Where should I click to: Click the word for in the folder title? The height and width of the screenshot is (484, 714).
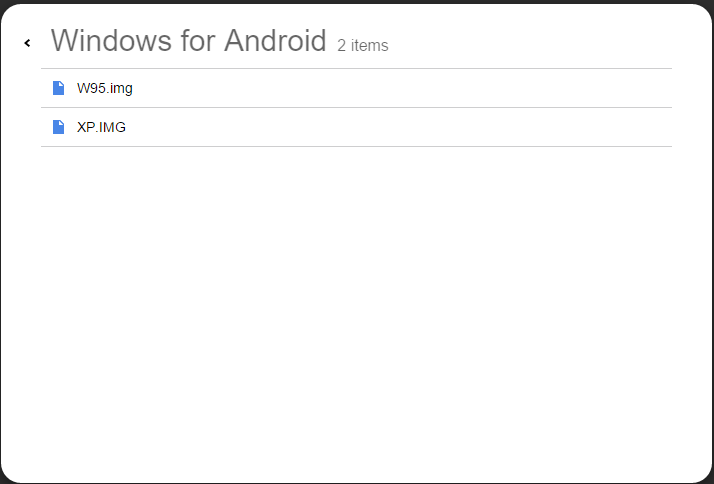point(198,41)
